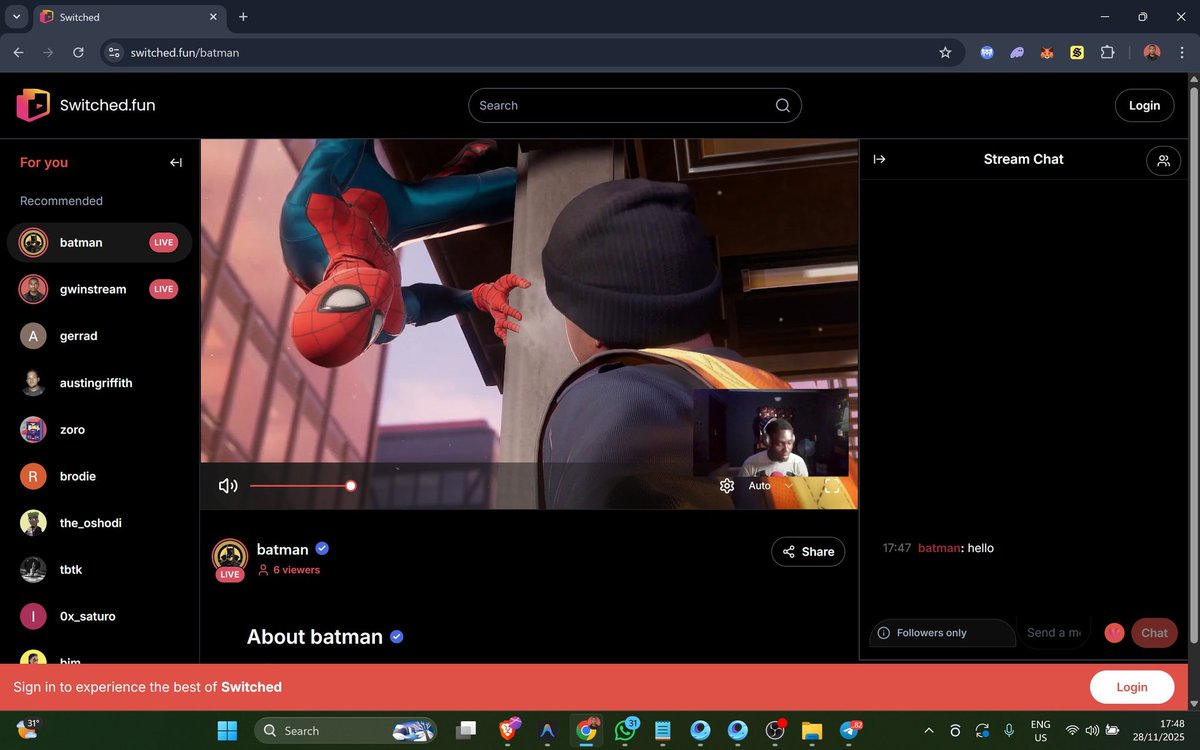Reload the page

point(78,52)
